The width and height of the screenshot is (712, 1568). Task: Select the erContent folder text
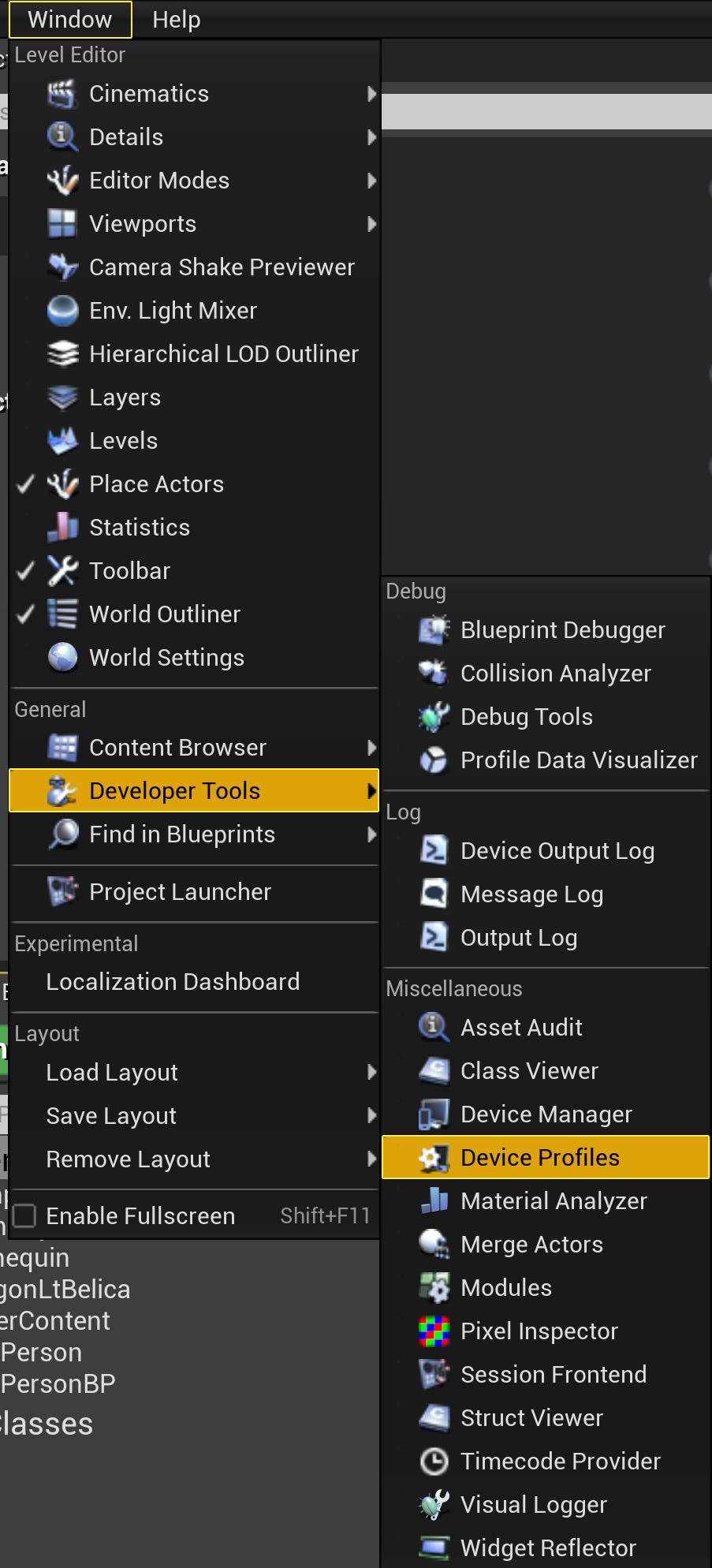coord(55,1321)
